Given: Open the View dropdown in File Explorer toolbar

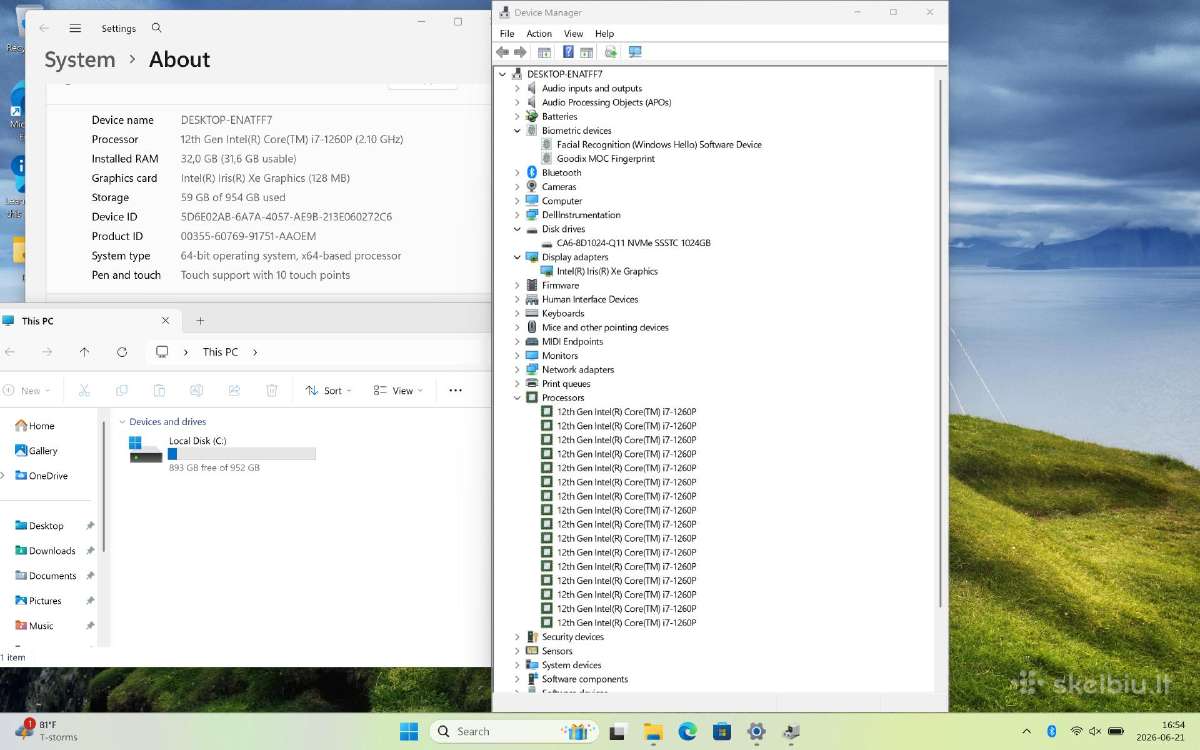Looking at the screenshot, I should (398, 391).
